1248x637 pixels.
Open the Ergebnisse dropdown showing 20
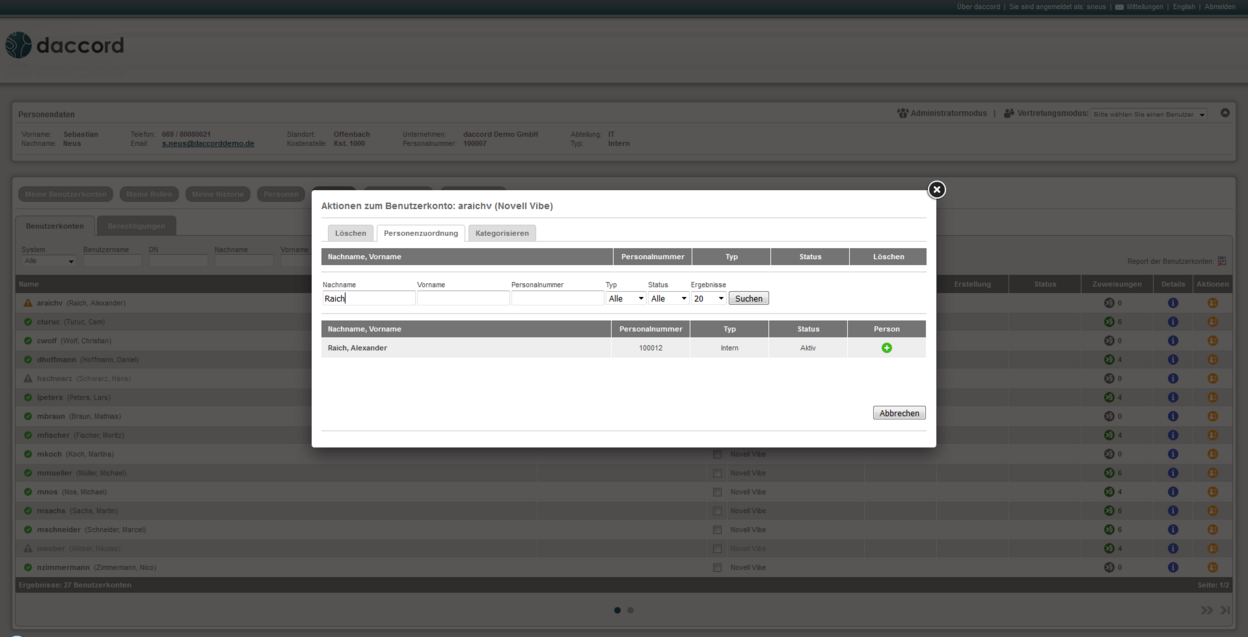pyautogui.click(x=708, y=298)
